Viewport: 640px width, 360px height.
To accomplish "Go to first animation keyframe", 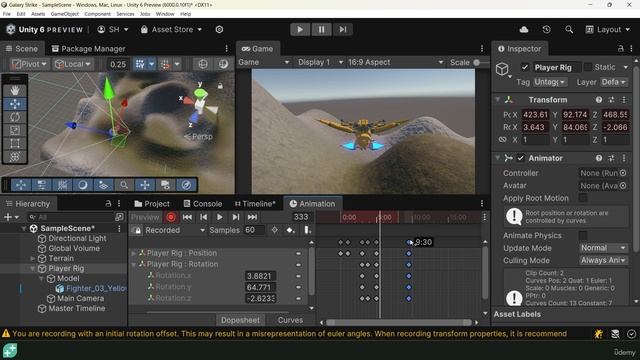I will coord(187,217).
